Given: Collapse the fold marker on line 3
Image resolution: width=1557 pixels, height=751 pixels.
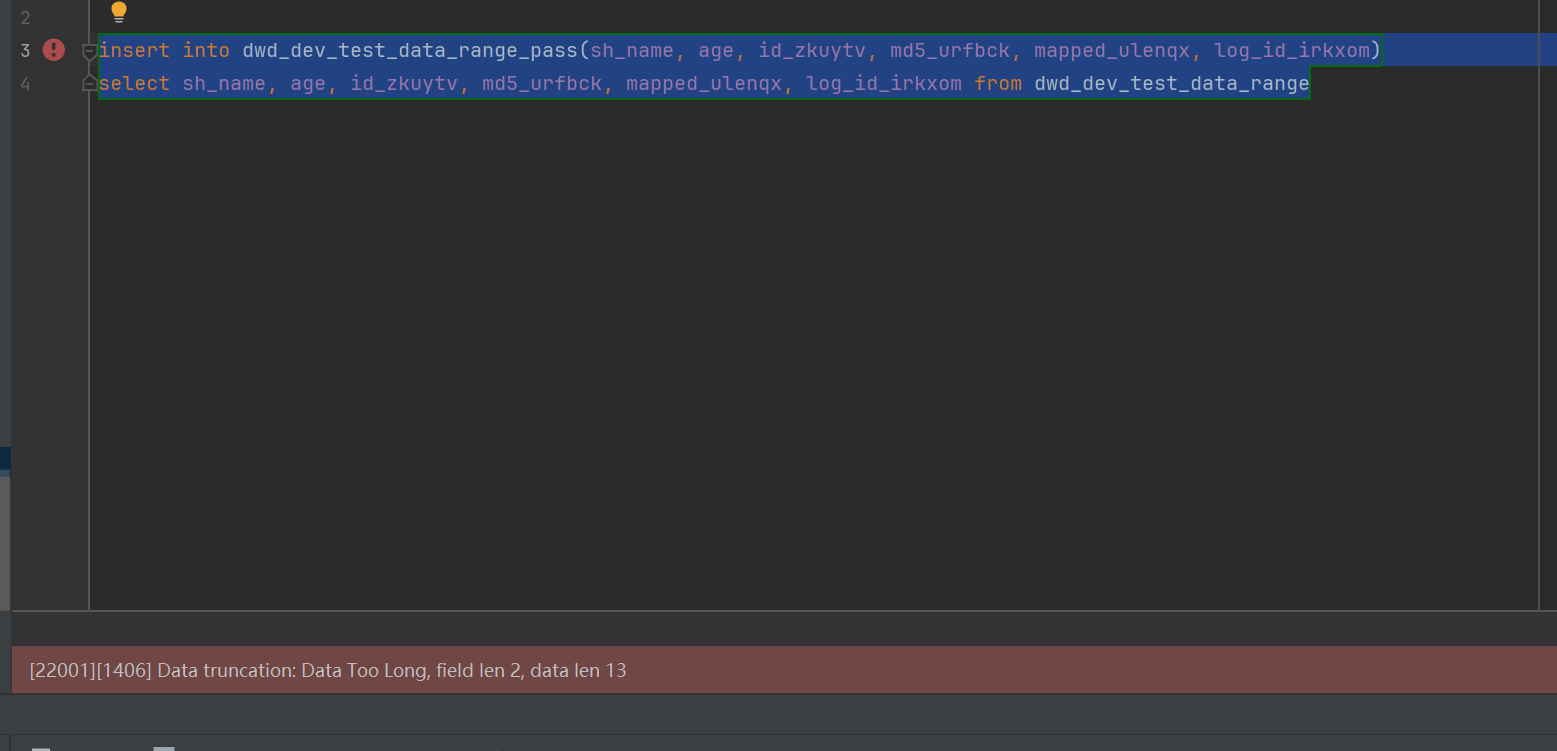Looking at the screenshot, I should tap(89, 50).
